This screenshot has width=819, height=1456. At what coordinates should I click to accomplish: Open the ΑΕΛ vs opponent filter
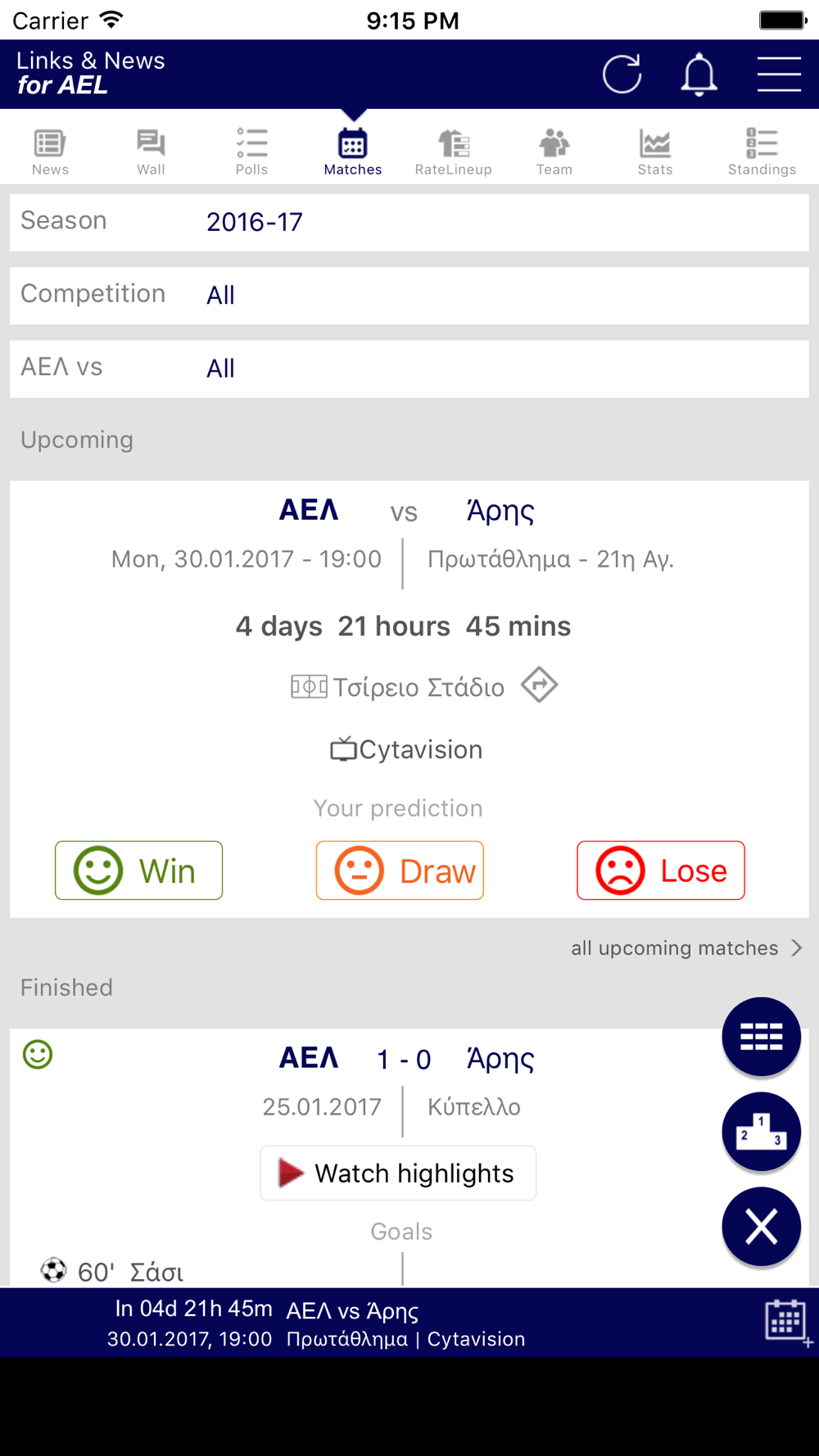(x=409, y=369)
